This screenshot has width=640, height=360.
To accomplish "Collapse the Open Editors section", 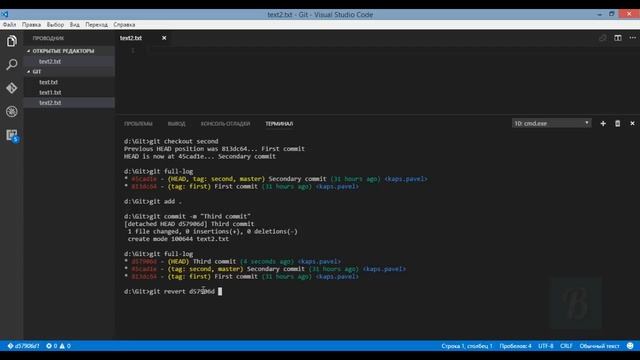I will point(69,51).
